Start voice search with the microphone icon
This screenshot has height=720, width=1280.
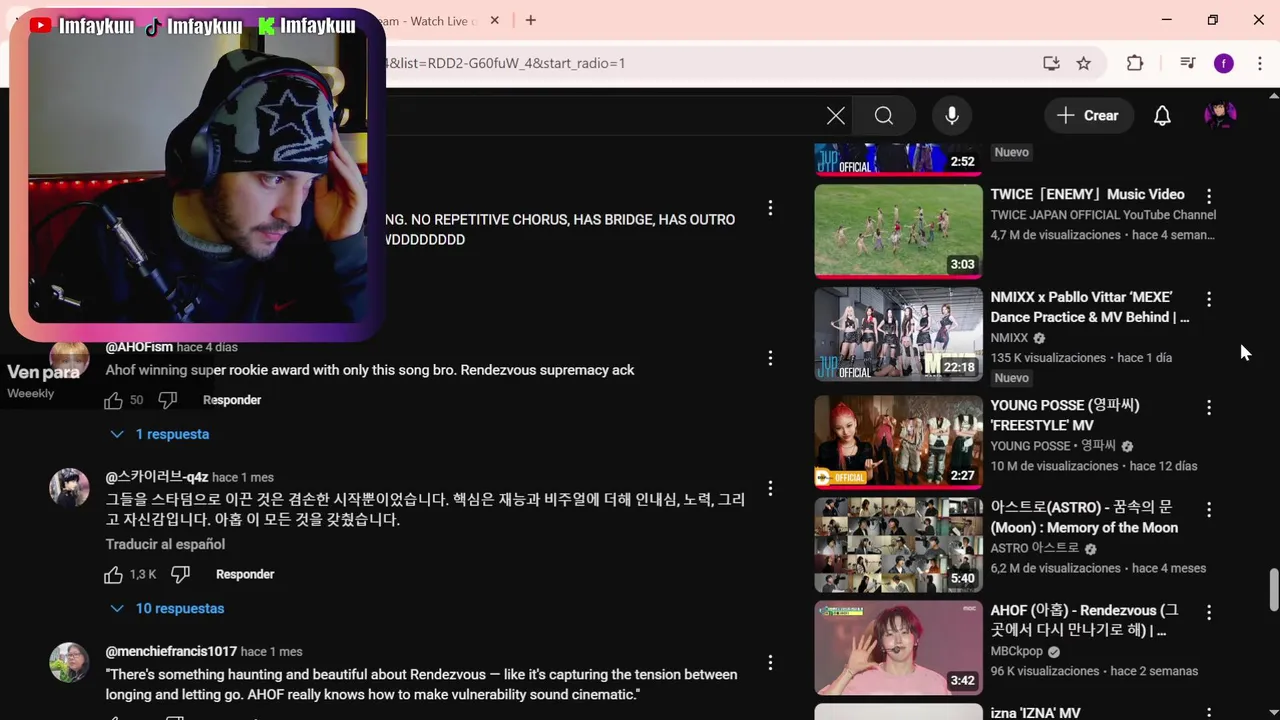click(x=952, y=116)
